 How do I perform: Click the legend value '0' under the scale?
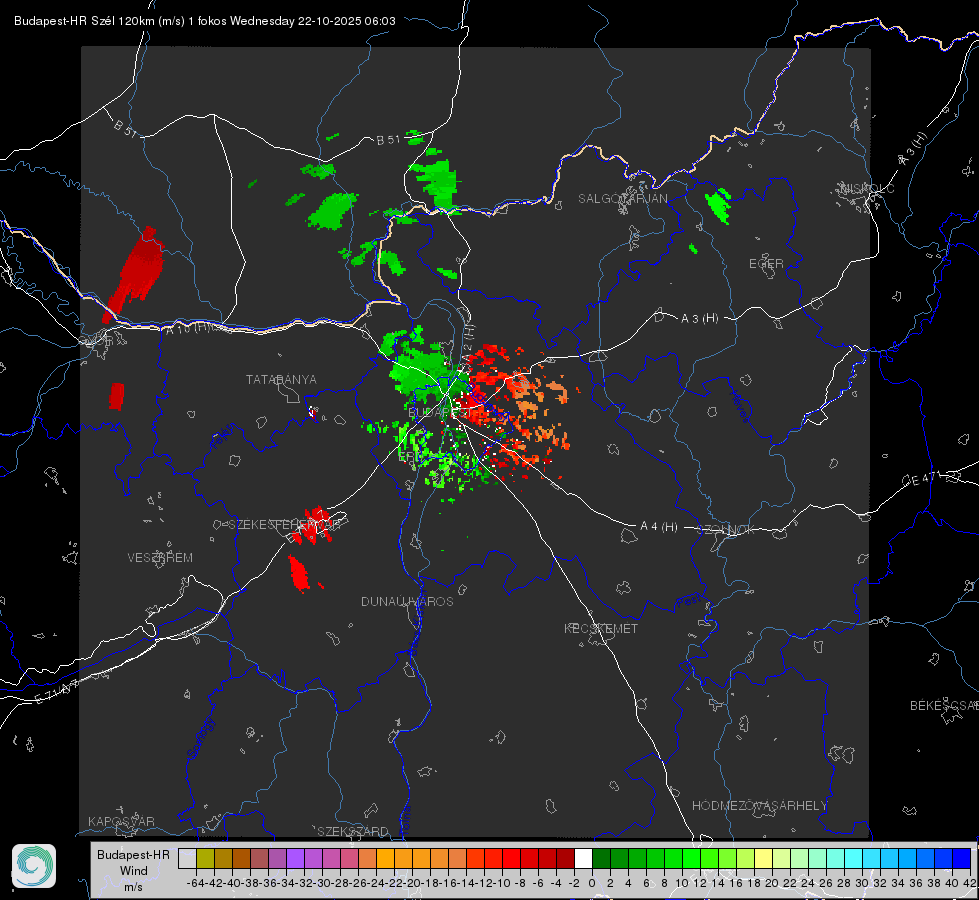pos(592,883)
